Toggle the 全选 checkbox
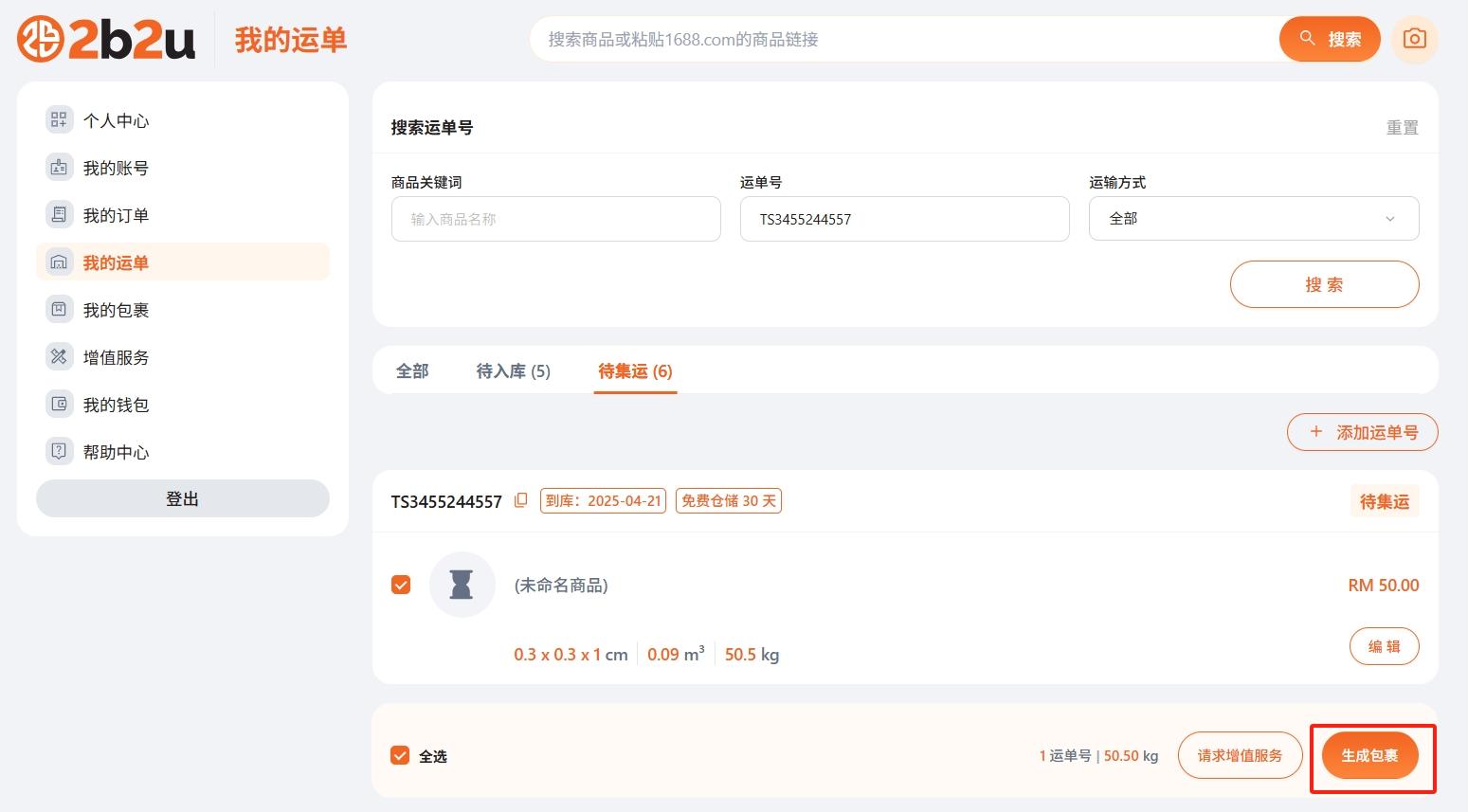The height and width of the screenshot is (812, 1468). (400, 755)
